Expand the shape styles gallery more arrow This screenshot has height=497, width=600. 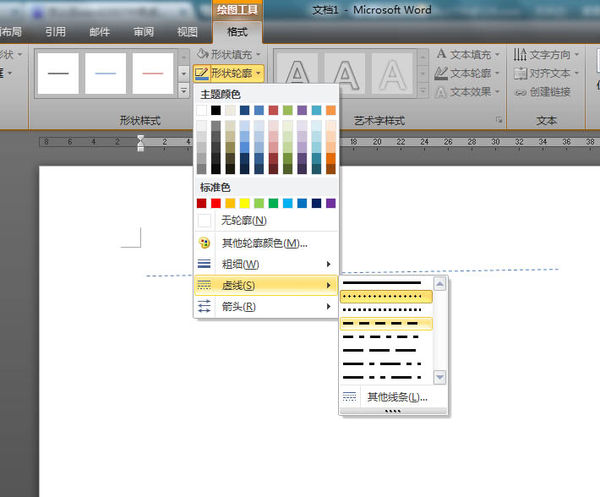pos(184,90)
